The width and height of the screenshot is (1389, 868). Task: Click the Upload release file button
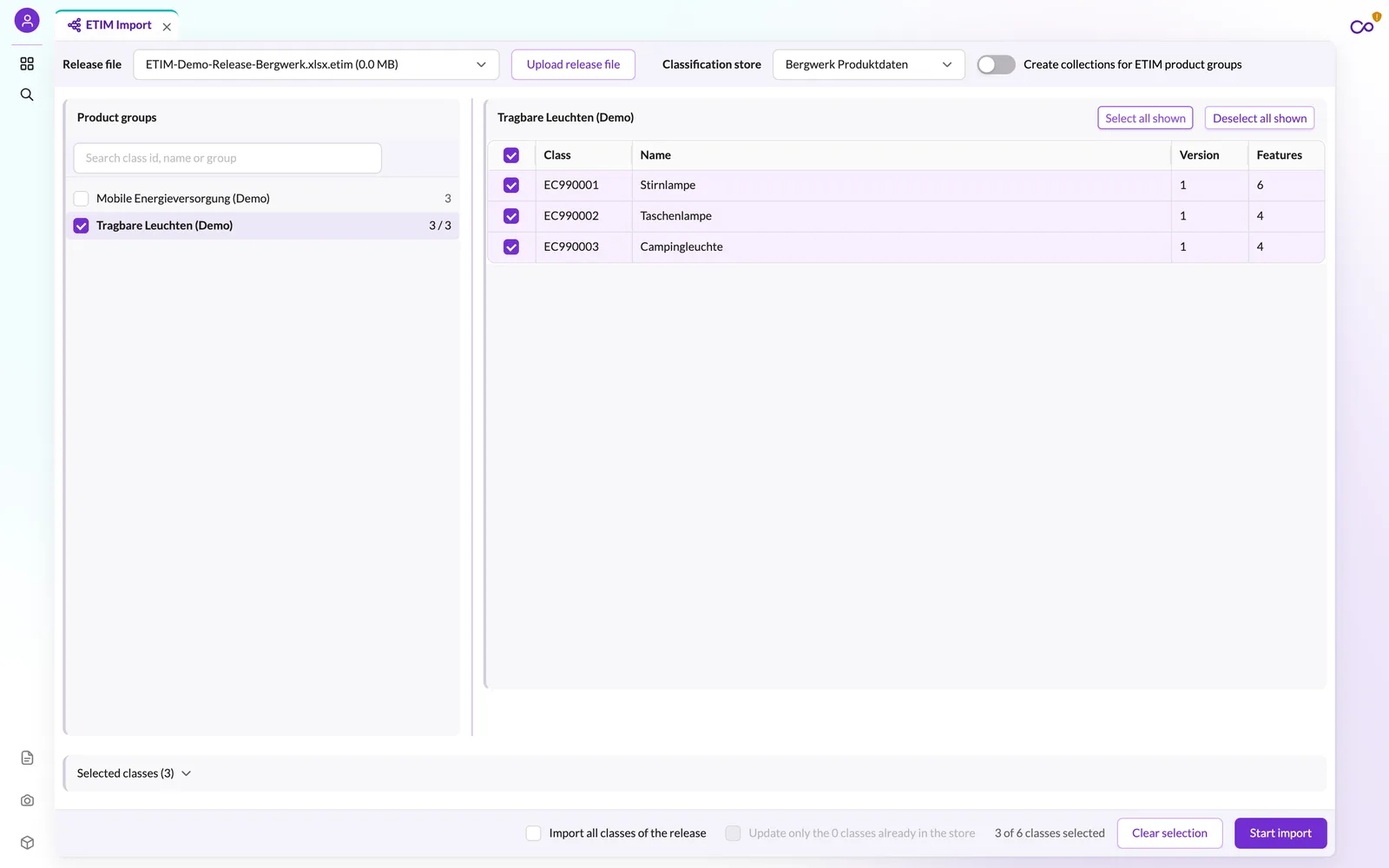(x=573, y=64)
